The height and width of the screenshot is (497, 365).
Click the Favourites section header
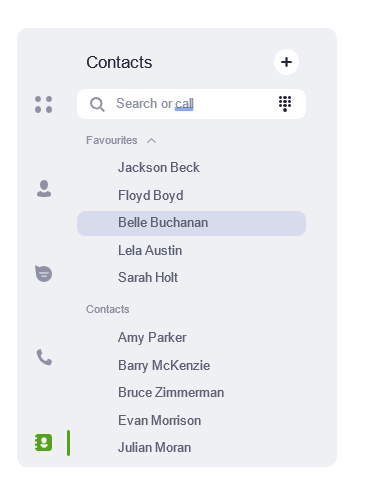click(112, 140)
